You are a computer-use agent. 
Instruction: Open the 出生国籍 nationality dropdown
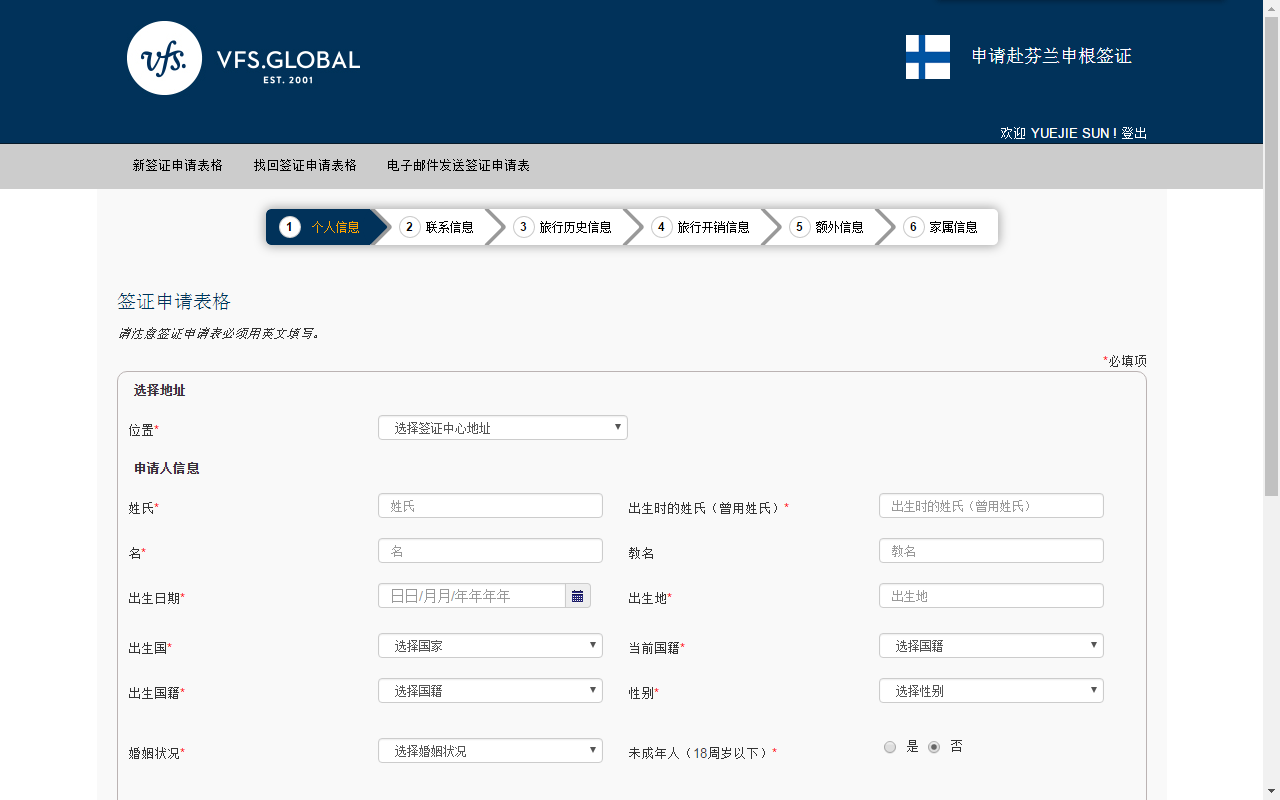tap(490, 691)
